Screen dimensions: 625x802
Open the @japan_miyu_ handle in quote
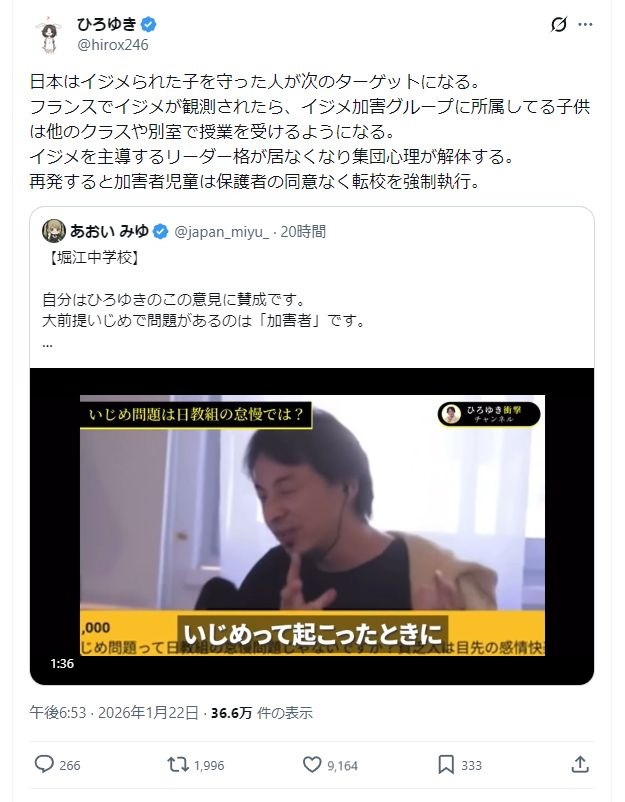pyautogui.click(x=221, y=232)
